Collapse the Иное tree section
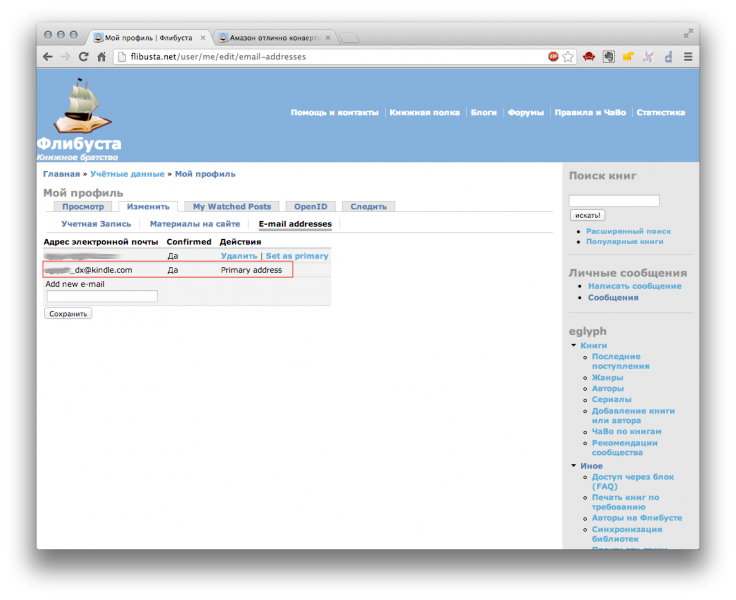736x600 pixels. click(573, 465)
